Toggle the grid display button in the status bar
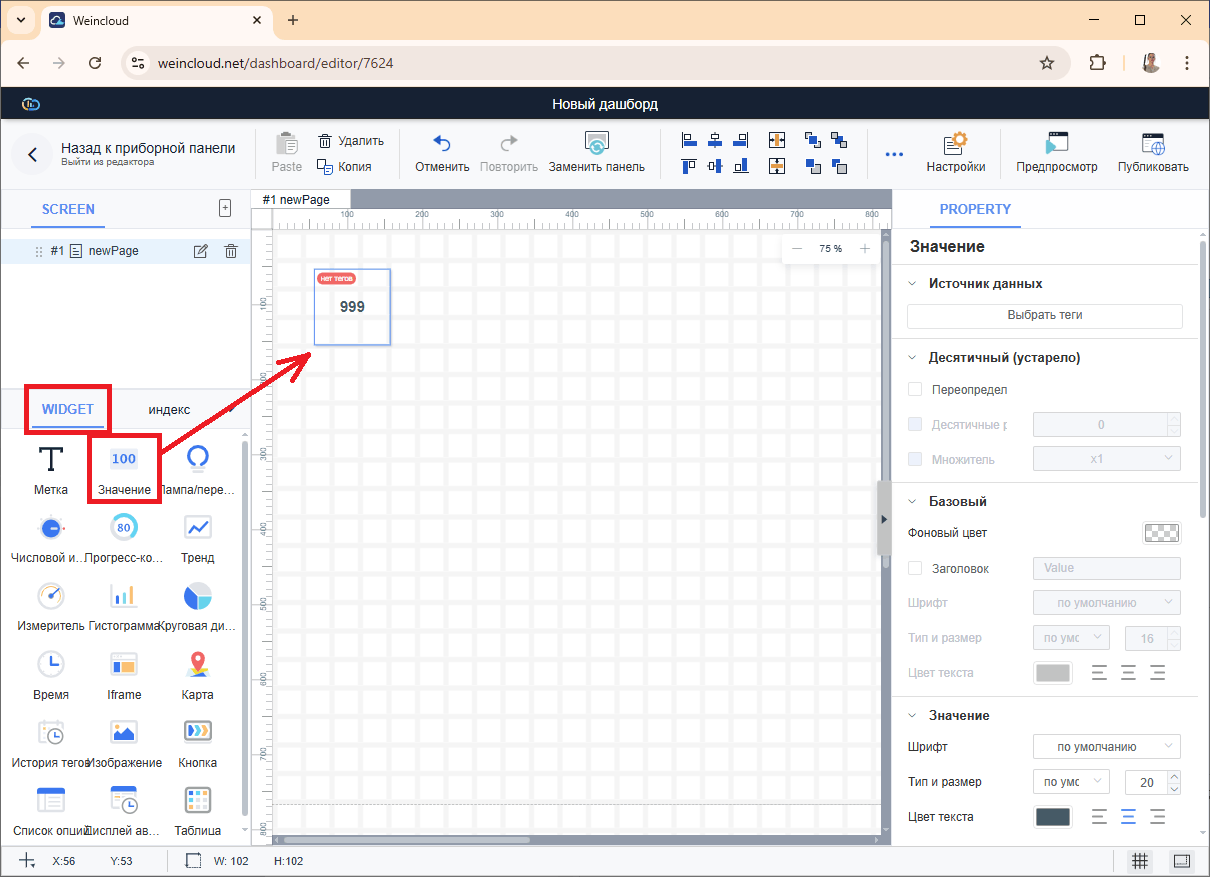 pos(1138,861)
